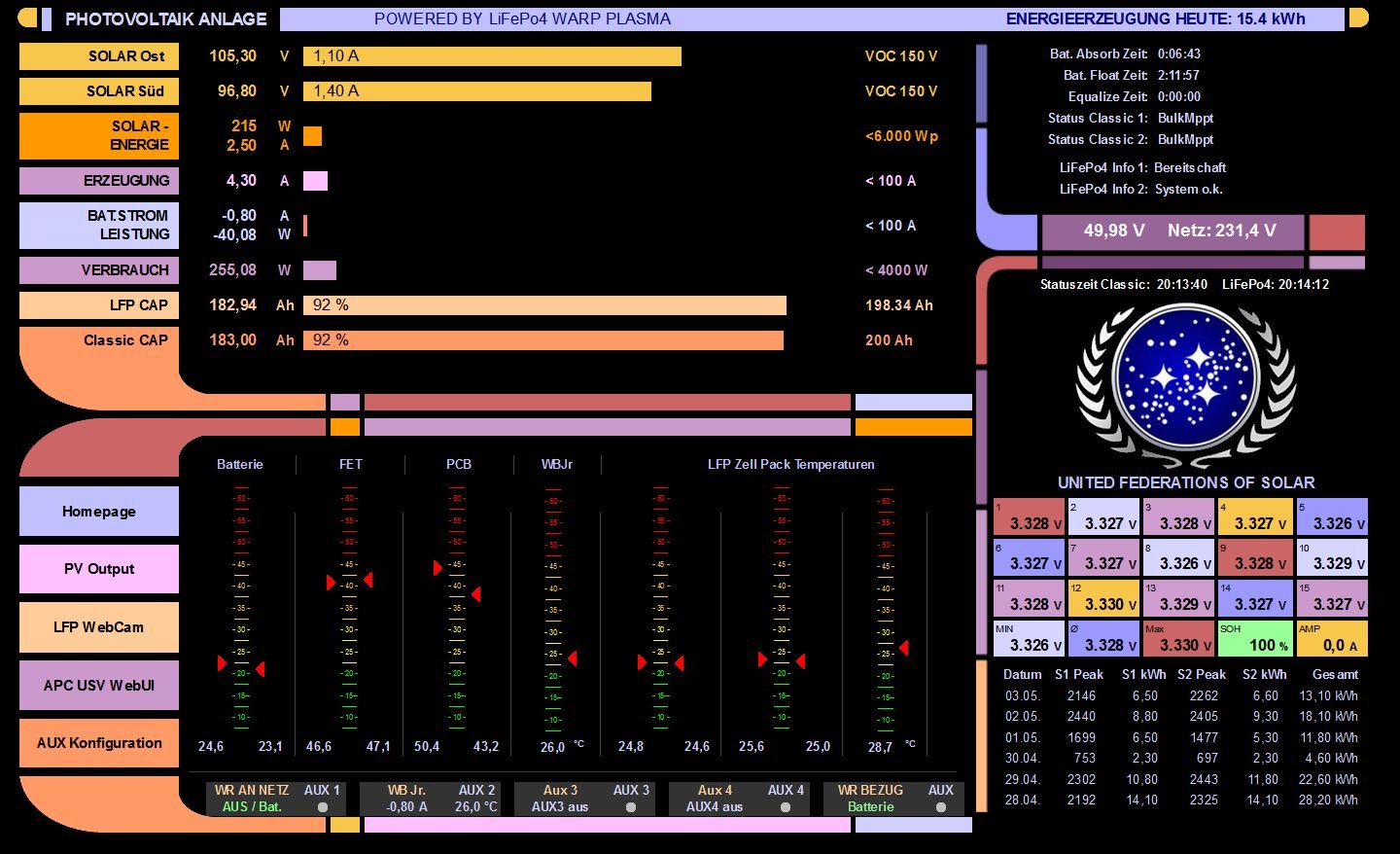Image resolution: width=1400 pixels, height=854 pixels.
Task: Click the LFP Zell Pack Temperaturen heading
Action: tap(790, 465)
